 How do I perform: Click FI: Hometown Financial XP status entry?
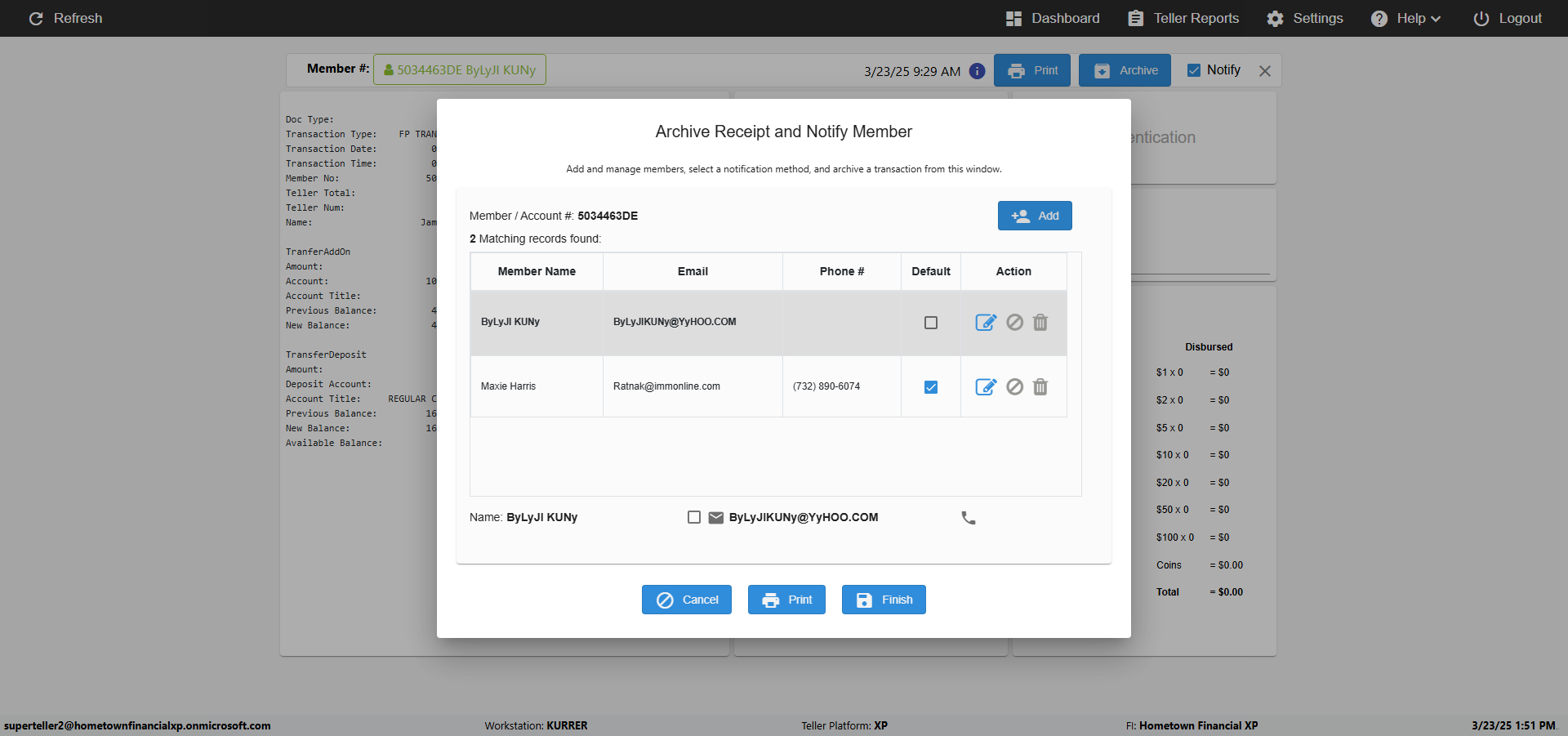coord(1192,725)
